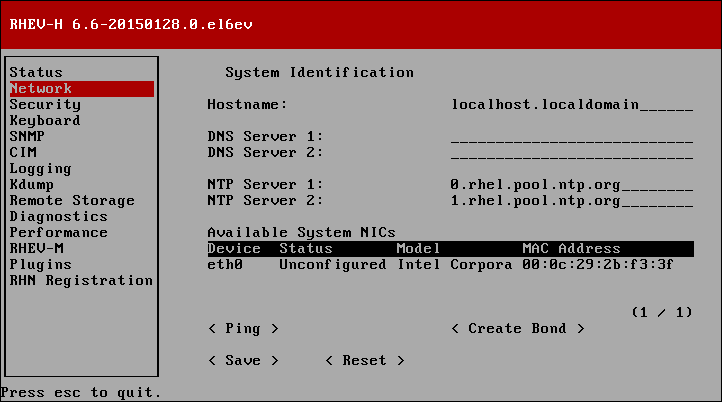Select the Network menu entry
This screenshot has width=722, height=402.
point(82,88)
